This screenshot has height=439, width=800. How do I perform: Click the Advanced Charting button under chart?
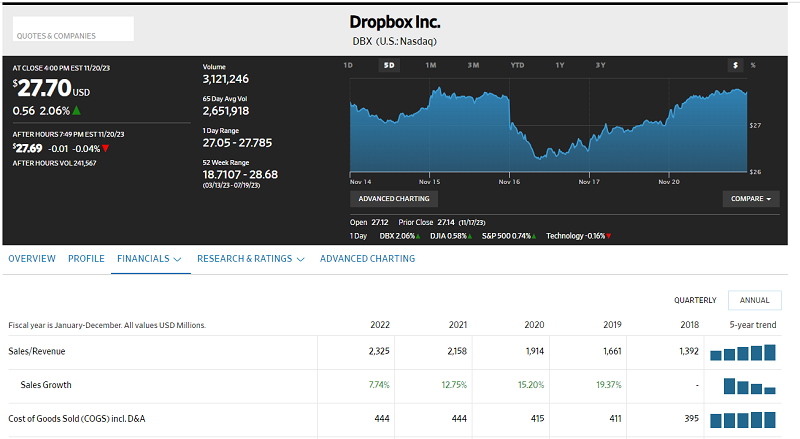coord(393,199)
